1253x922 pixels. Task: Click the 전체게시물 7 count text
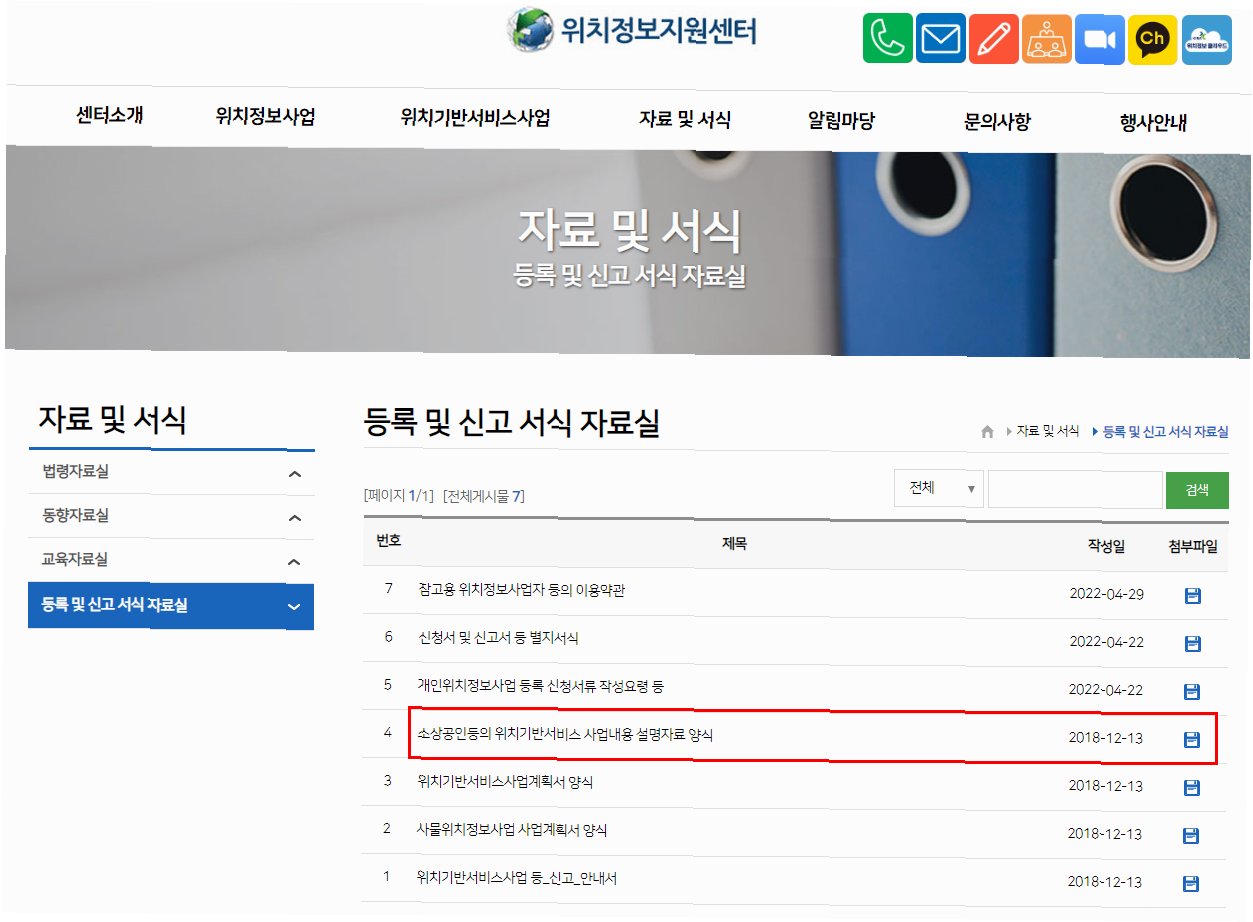483,495
